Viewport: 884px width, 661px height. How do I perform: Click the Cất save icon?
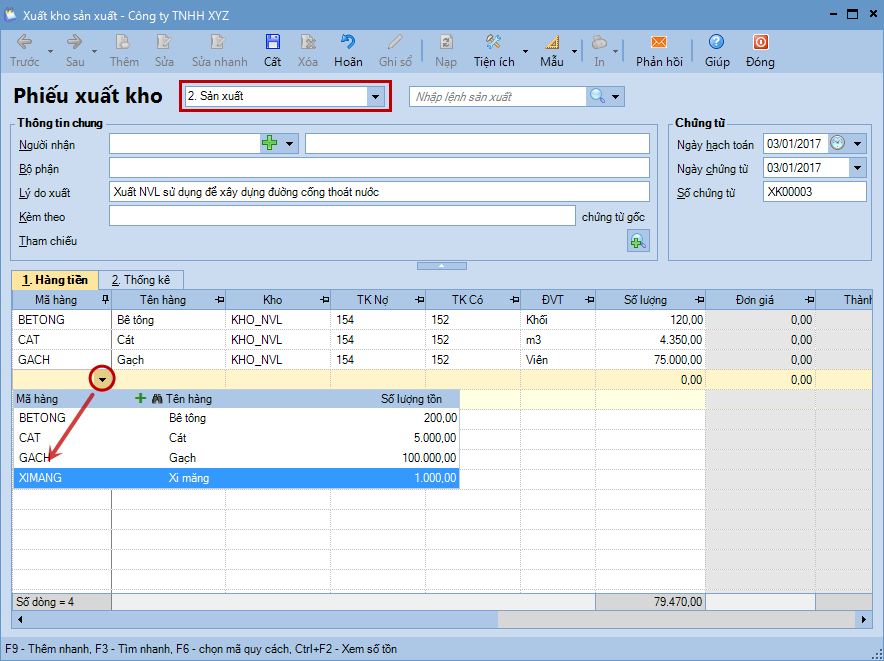point(272,42)
